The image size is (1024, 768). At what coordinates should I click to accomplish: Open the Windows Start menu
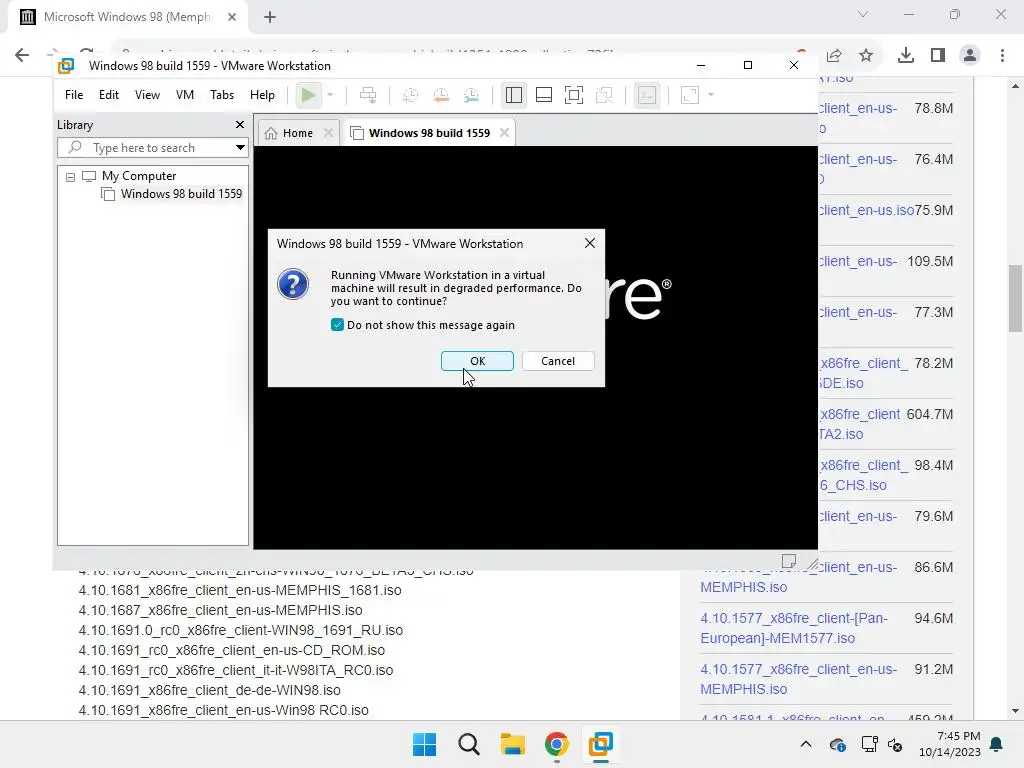point(424,744)
